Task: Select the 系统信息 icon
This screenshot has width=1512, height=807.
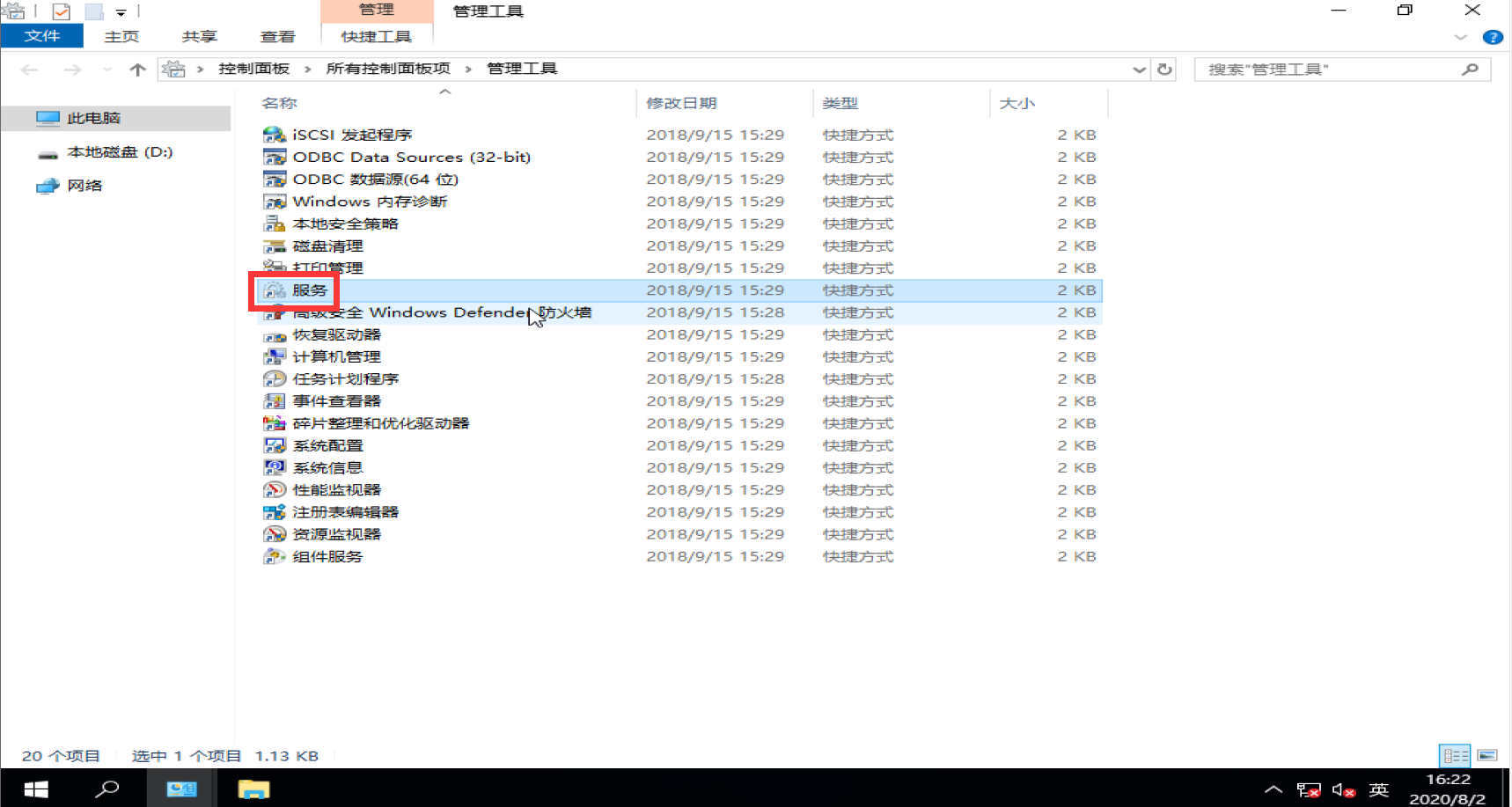Action: 275,467
